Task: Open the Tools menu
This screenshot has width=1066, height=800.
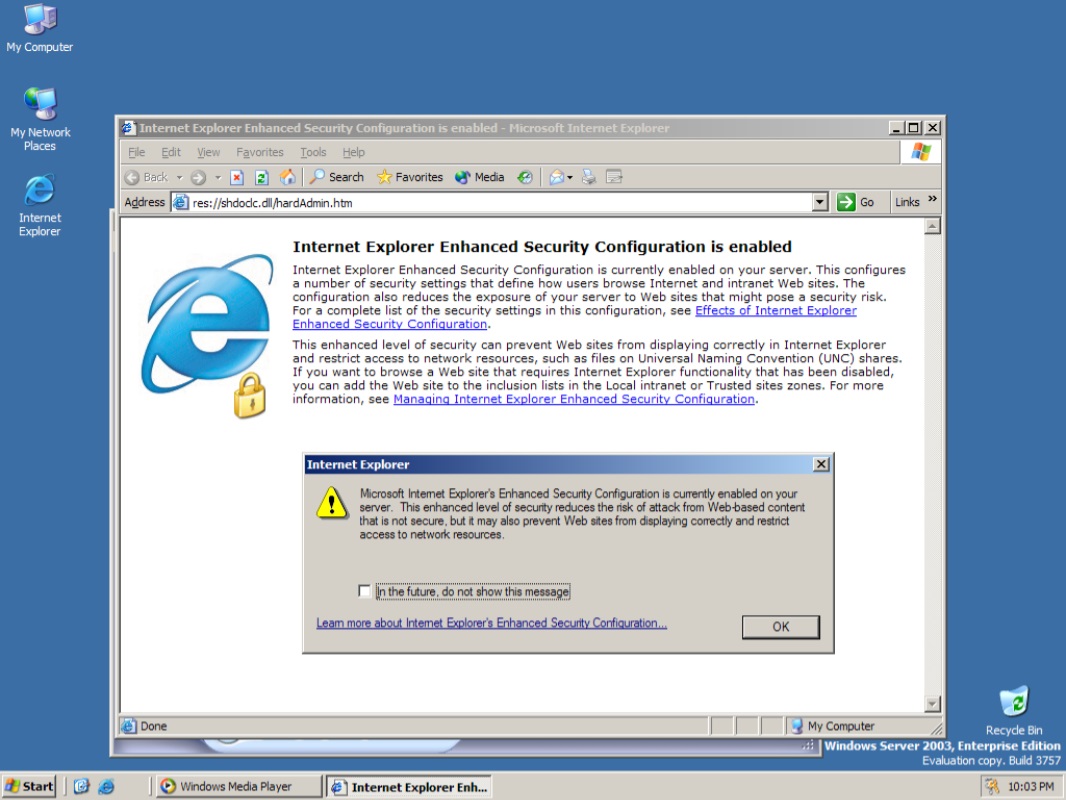Action: 313,152
